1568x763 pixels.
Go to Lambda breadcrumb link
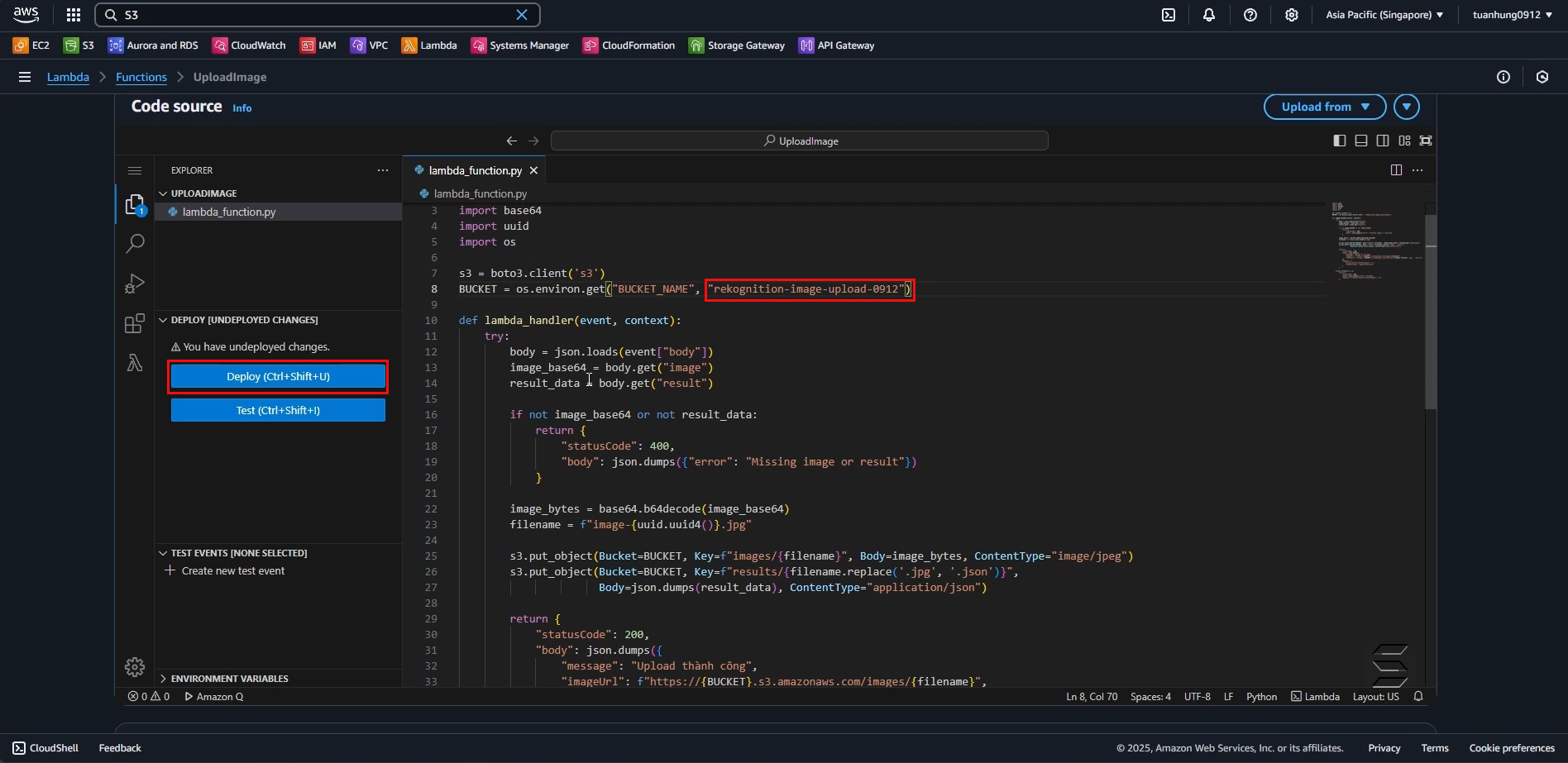(x=68, y=77)
